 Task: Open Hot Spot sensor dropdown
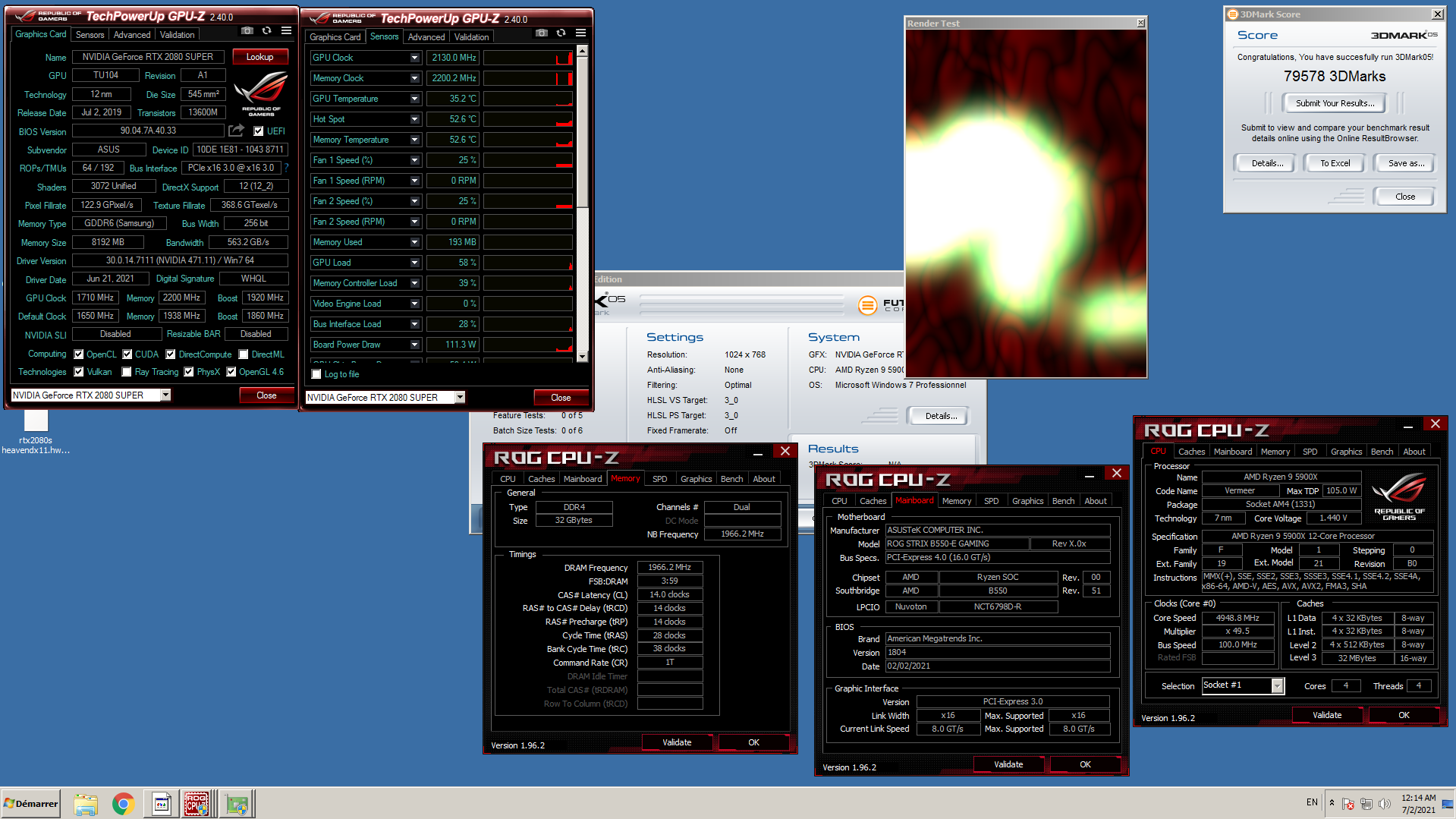415,119
